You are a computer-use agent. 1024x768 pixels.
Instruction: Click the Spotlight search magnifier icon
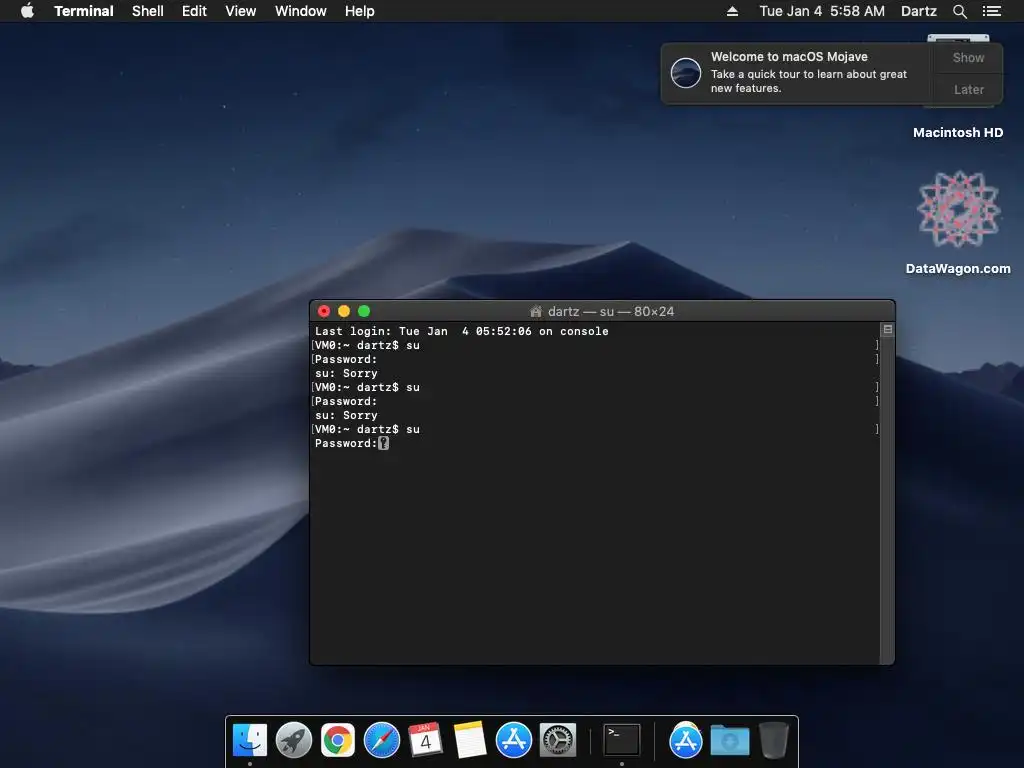tap(959, 11)
